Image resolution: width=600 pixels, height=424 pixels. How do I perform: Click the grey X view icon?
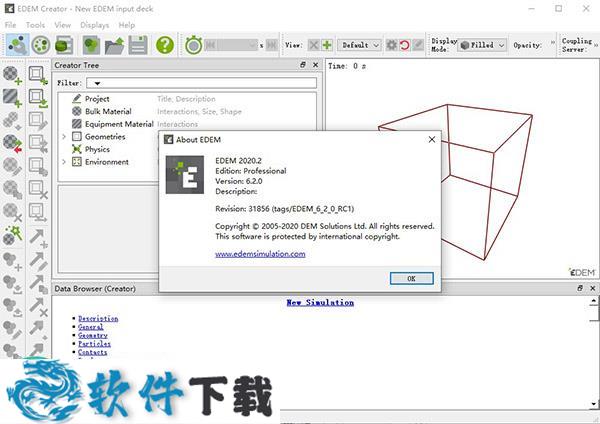[x=314, y=45]
